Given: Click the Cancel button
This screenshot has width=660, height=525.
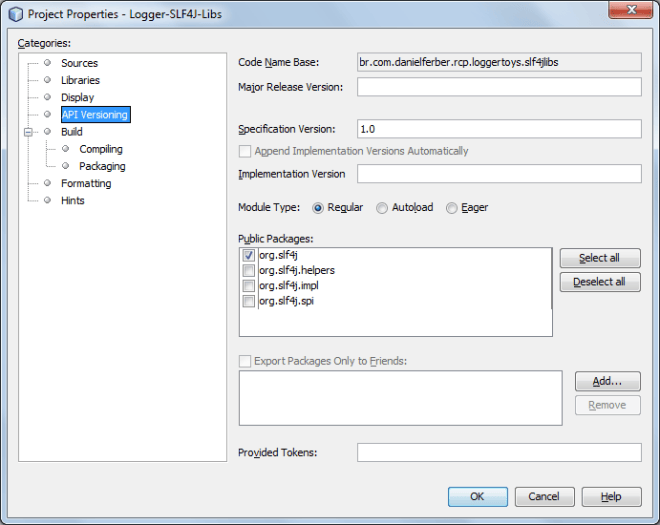Looking at the screenshot, I should (x=544, y=497).
